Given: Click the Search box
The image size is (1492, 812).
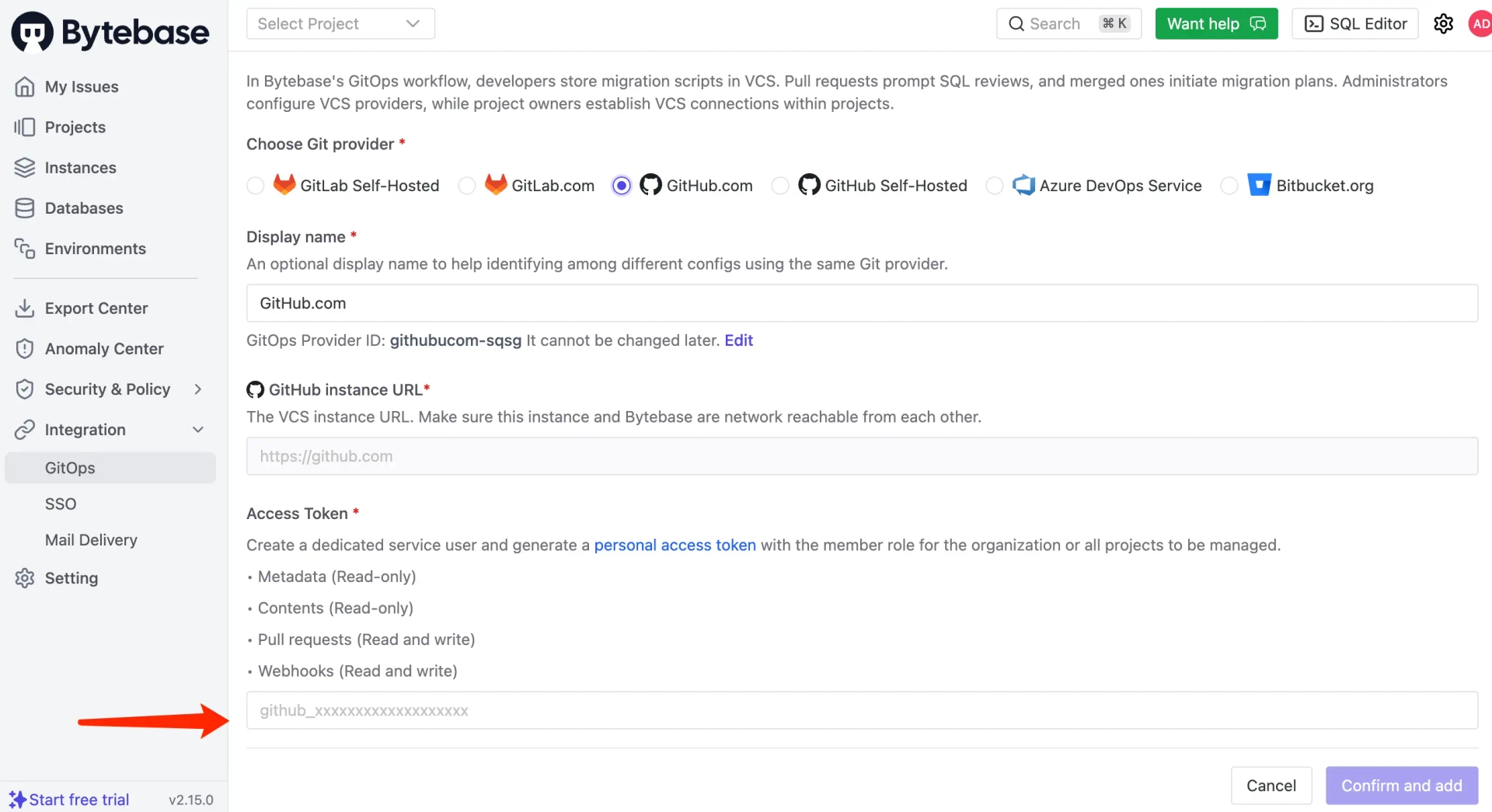Looking at the screenshot, I should tap(1068, 24).
